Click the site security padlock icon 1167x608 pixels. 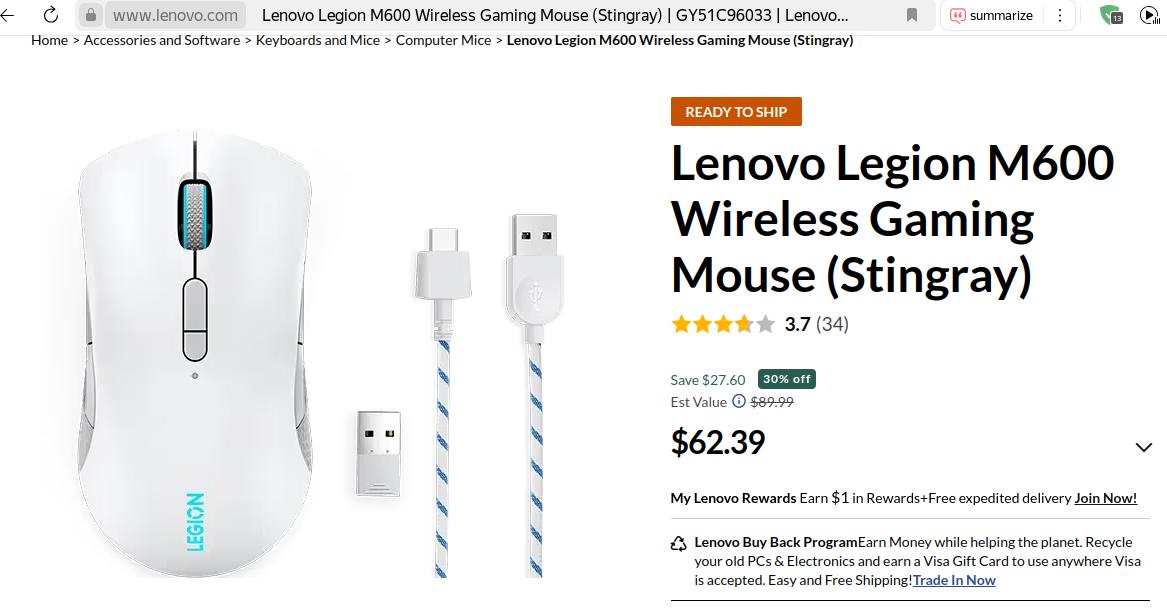(x=91, y=15)
